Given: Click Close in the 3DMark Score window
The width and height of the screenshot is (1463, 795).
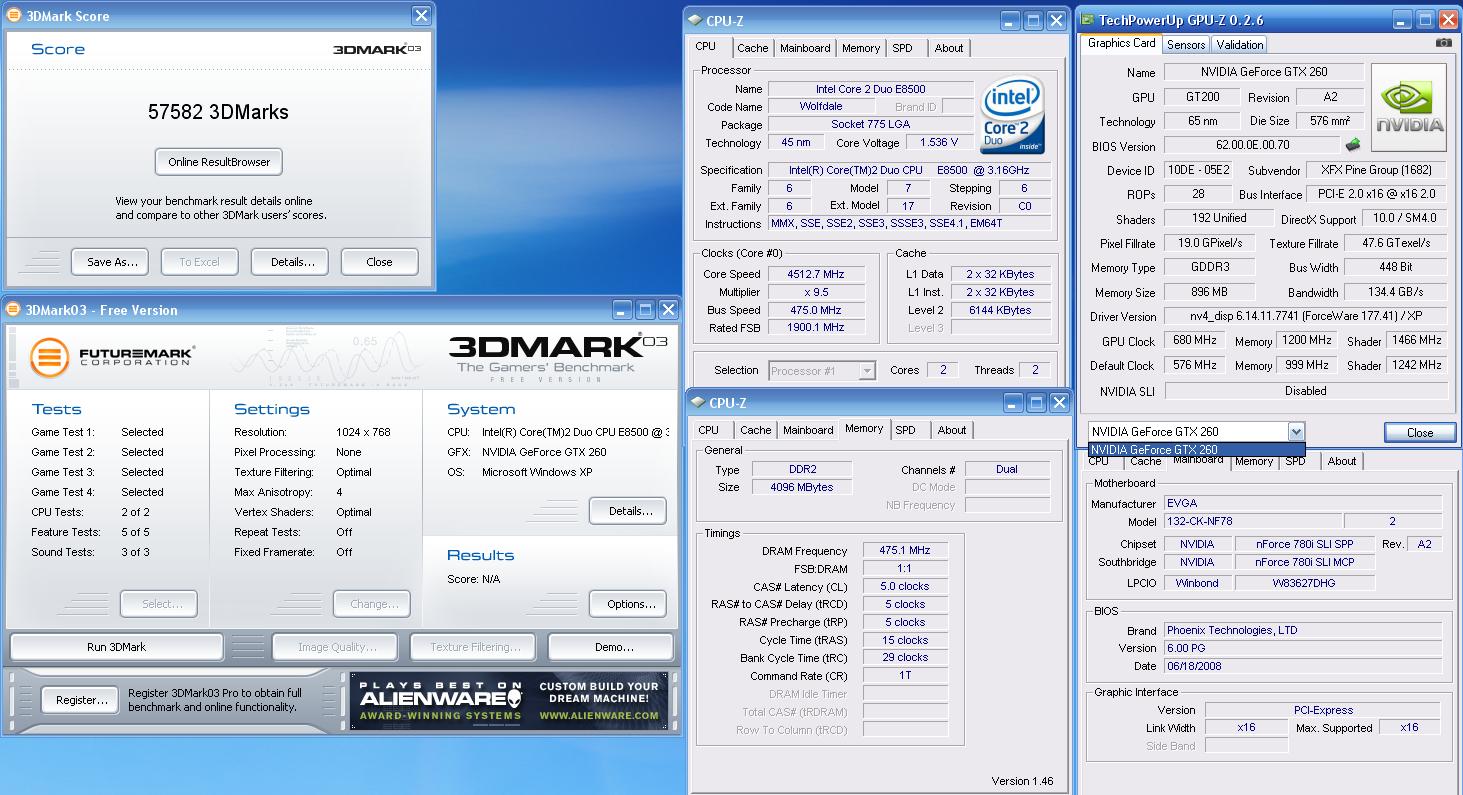Looking at the screenshot, I should [379, 262].
